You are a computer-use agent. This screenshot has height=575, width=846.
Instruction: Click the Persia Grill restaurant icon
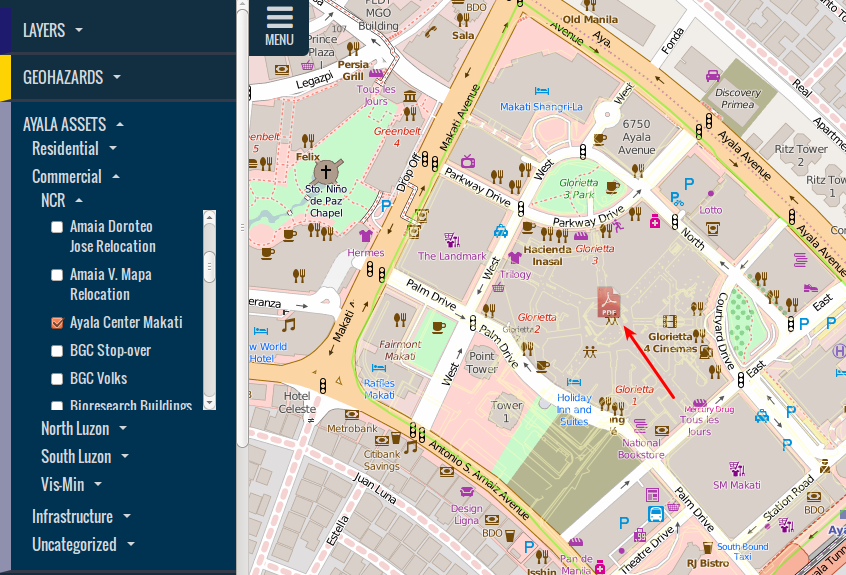[x=353, y=49]
